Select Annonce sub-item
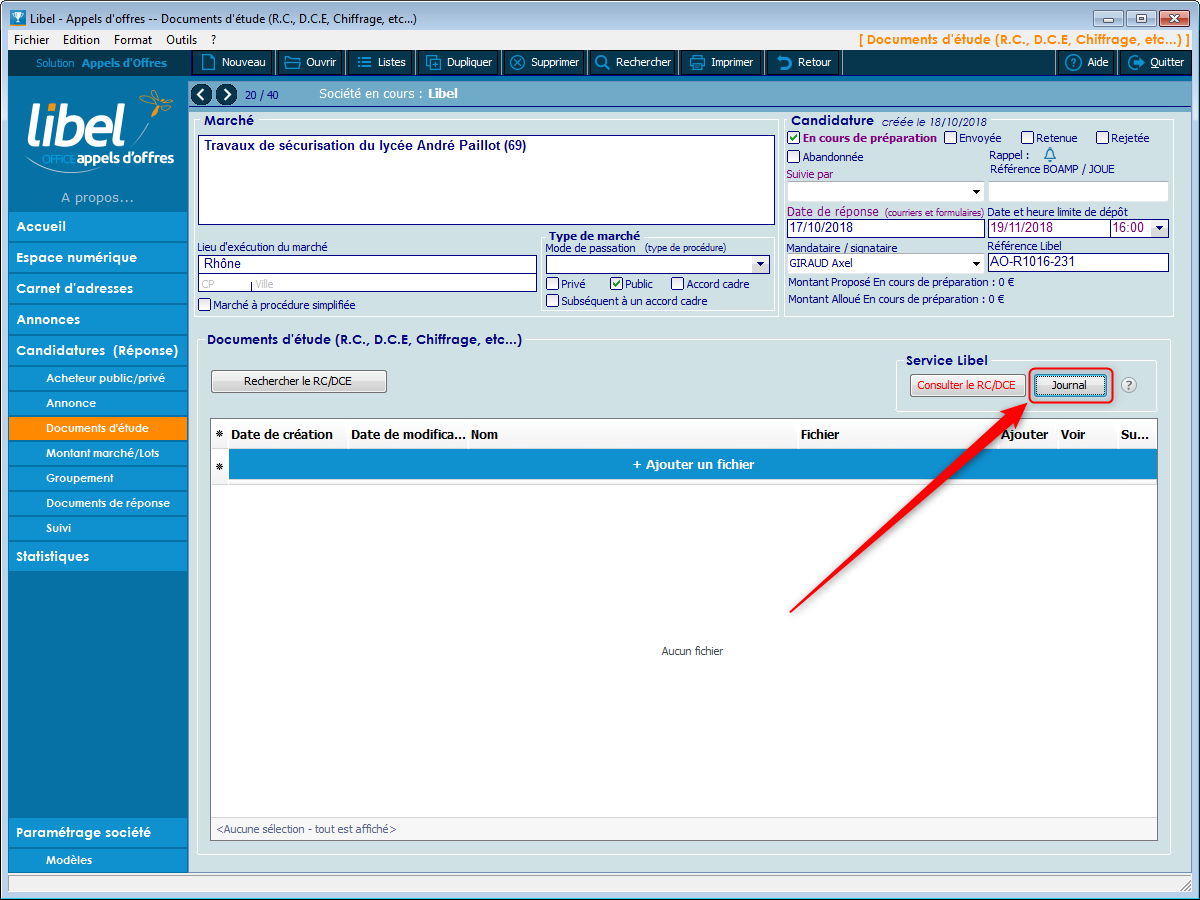Screen dimensions: 1200x900 tap(98, 403)
